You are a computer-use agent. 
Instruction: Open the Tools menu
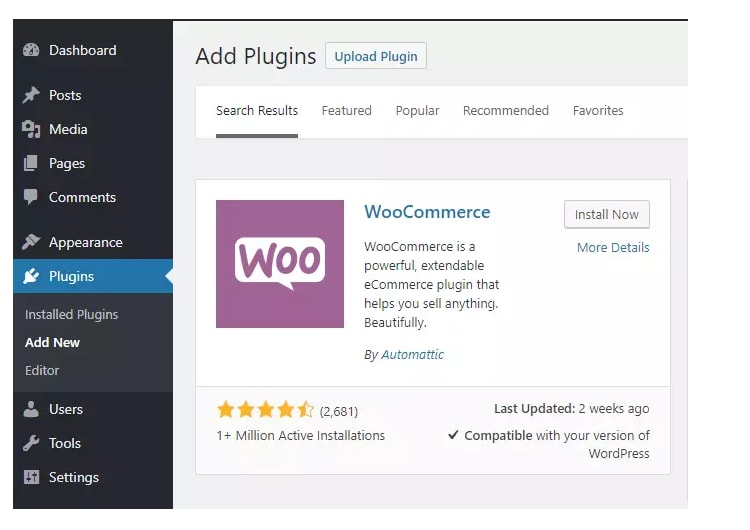pos(65,443)
